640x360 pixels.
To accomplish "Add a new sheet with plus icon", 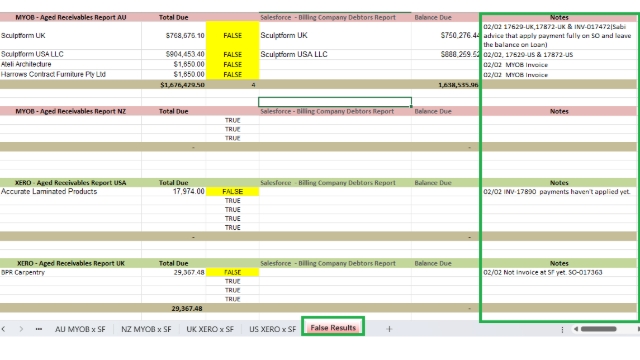I will click(x=389, y=329).
